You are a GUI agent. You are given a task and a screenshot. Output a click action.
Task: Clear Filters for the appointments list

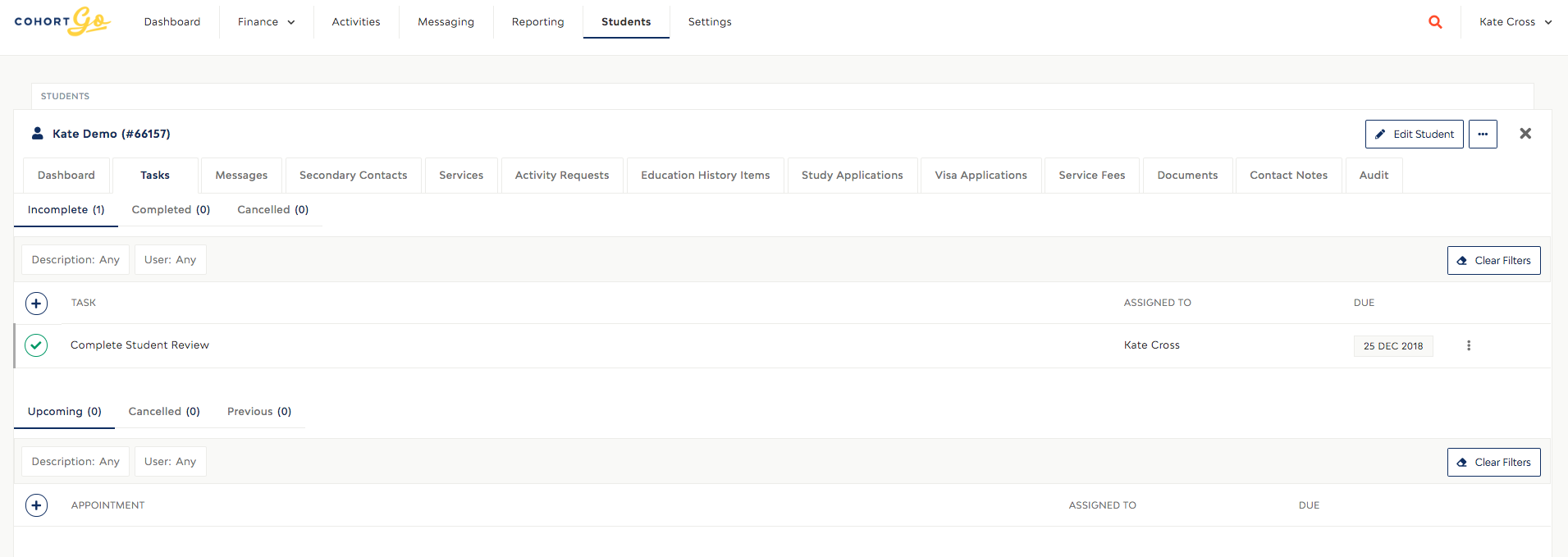tap(1494, 462)
